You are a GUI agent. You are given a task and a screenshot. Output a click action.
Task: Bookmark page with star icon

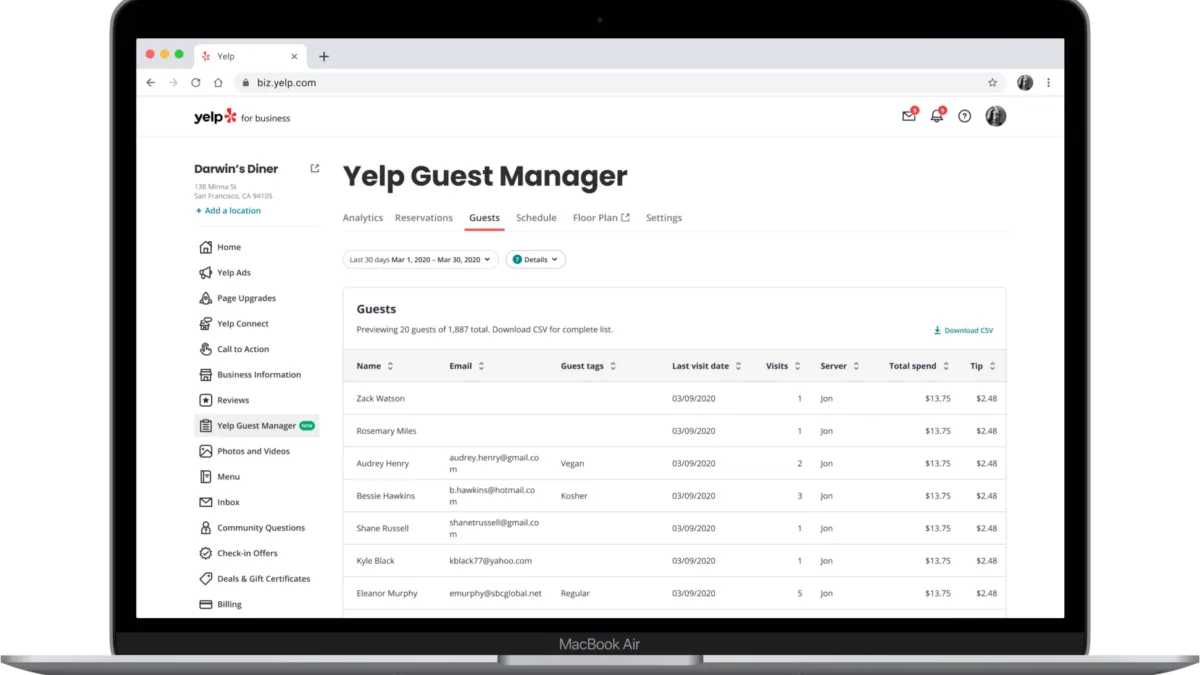click(x=992, y=83)
